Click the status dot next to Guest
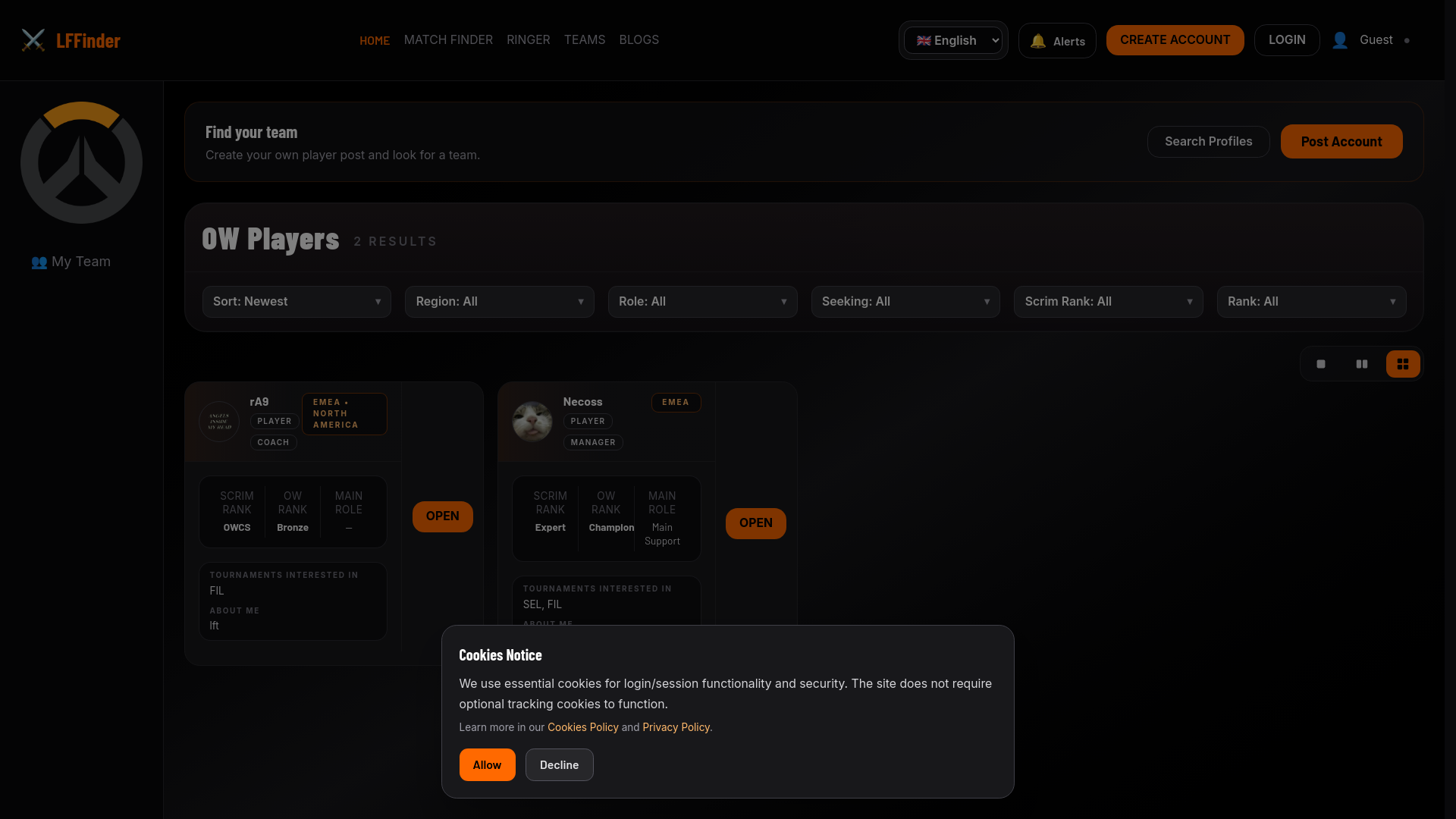Screen dimensions: 1456x819 pyautogui.click(x=1407, y=41)
